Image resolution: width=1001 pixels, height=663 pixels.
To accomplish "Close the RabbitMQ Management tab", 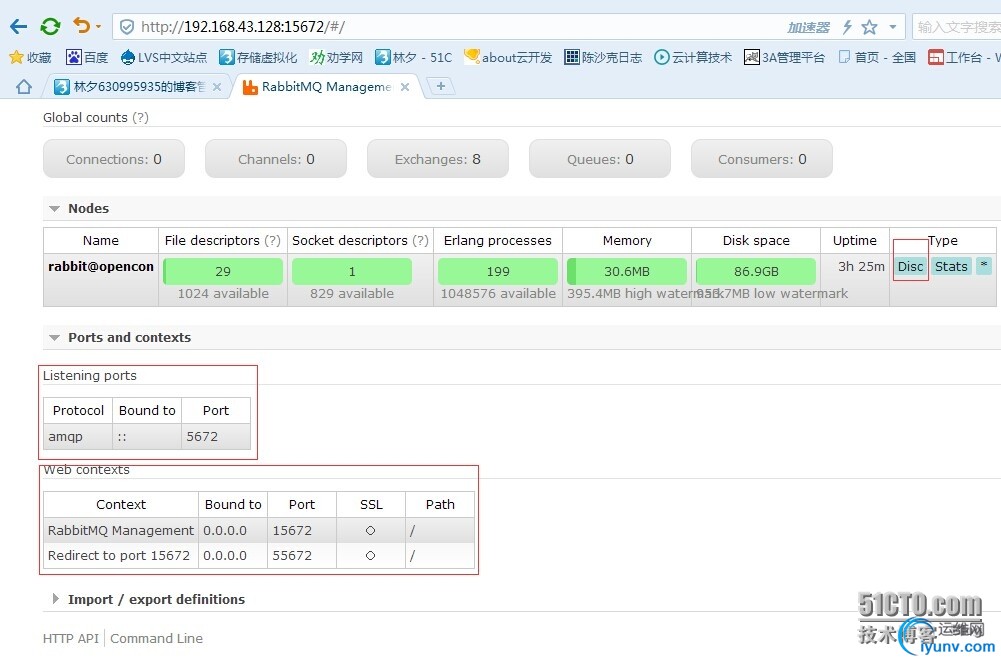I will click(x=405, y=87).
